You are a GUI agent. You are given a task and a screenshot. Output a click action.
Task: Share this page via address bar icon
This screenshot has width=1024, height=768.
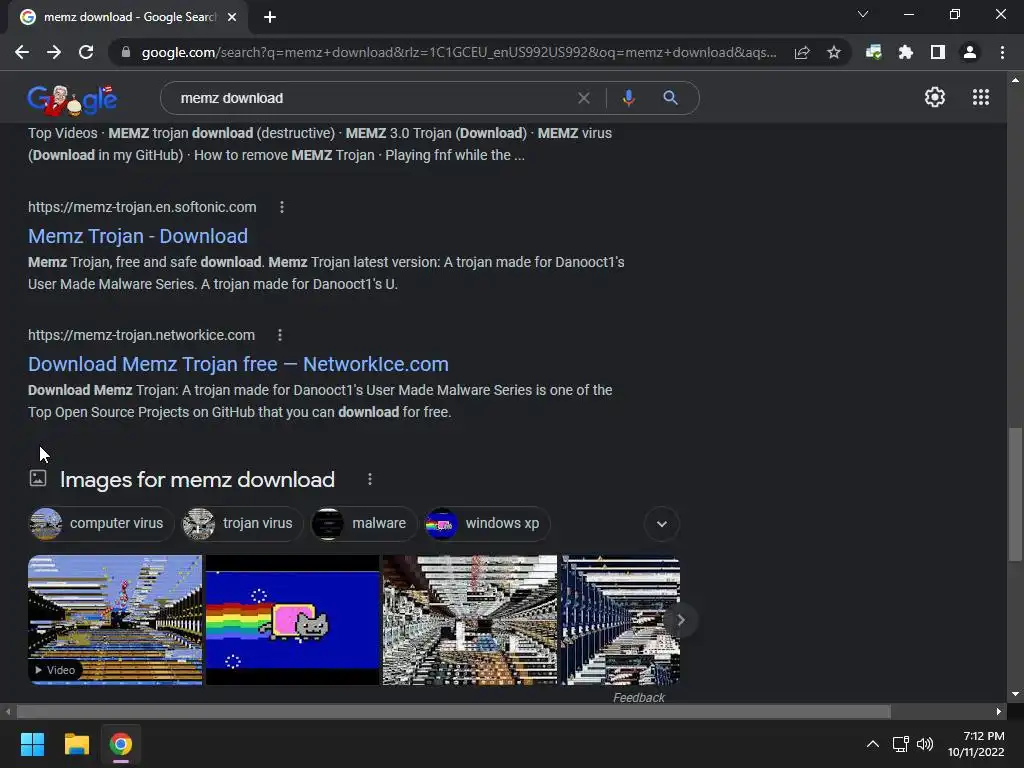point(802,52)
